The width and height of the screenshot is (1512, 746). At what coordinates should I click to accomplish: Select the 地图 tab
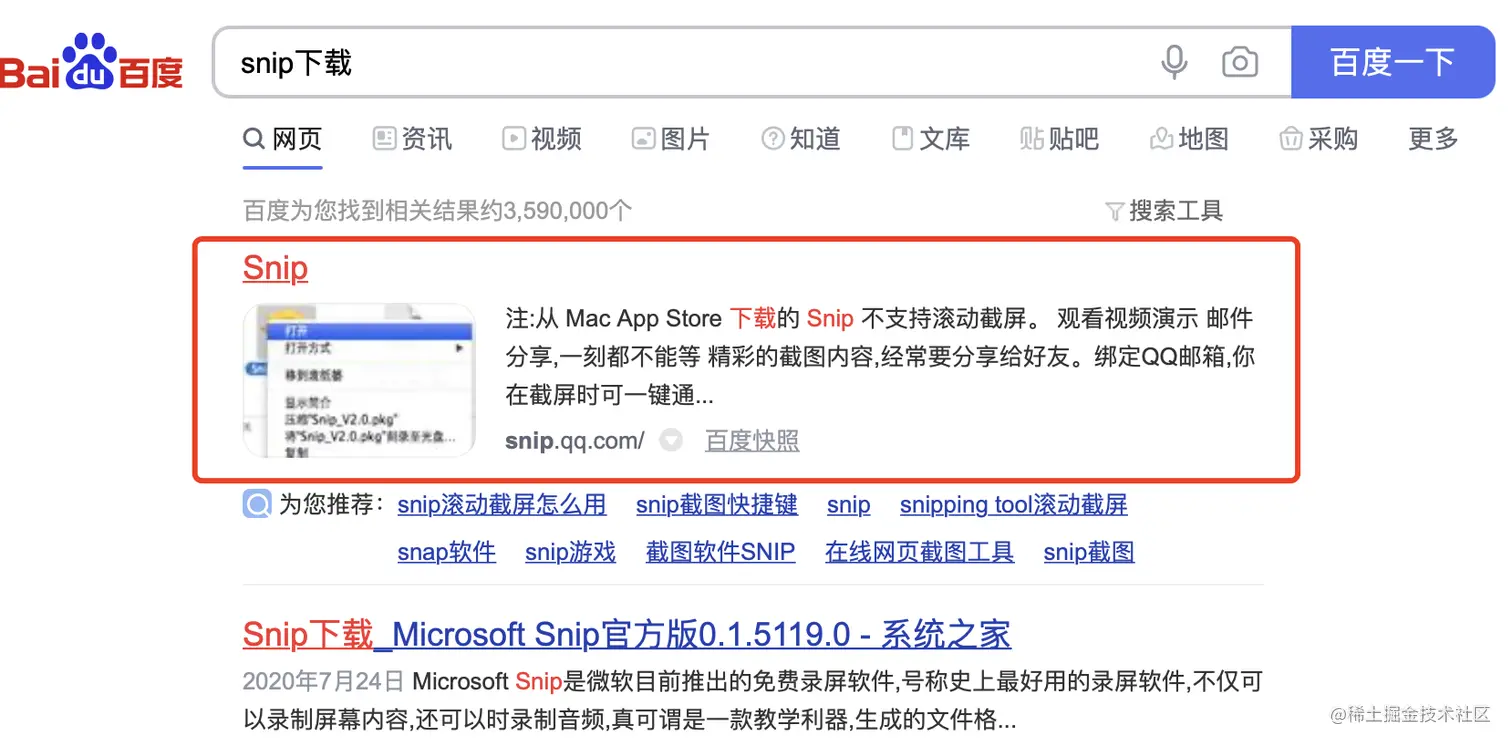(x=1189, y=139)
